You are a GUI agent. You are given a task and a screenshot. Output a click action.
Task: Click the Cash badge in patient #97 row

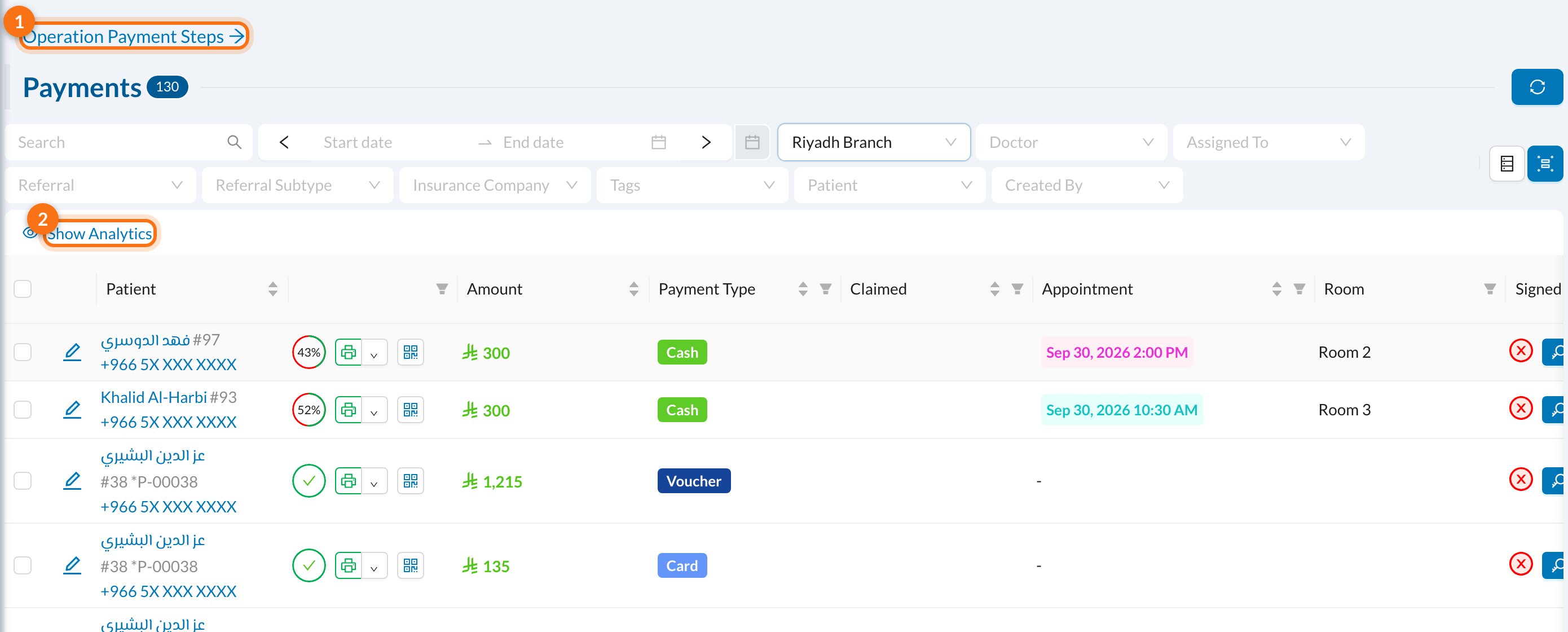682,352
